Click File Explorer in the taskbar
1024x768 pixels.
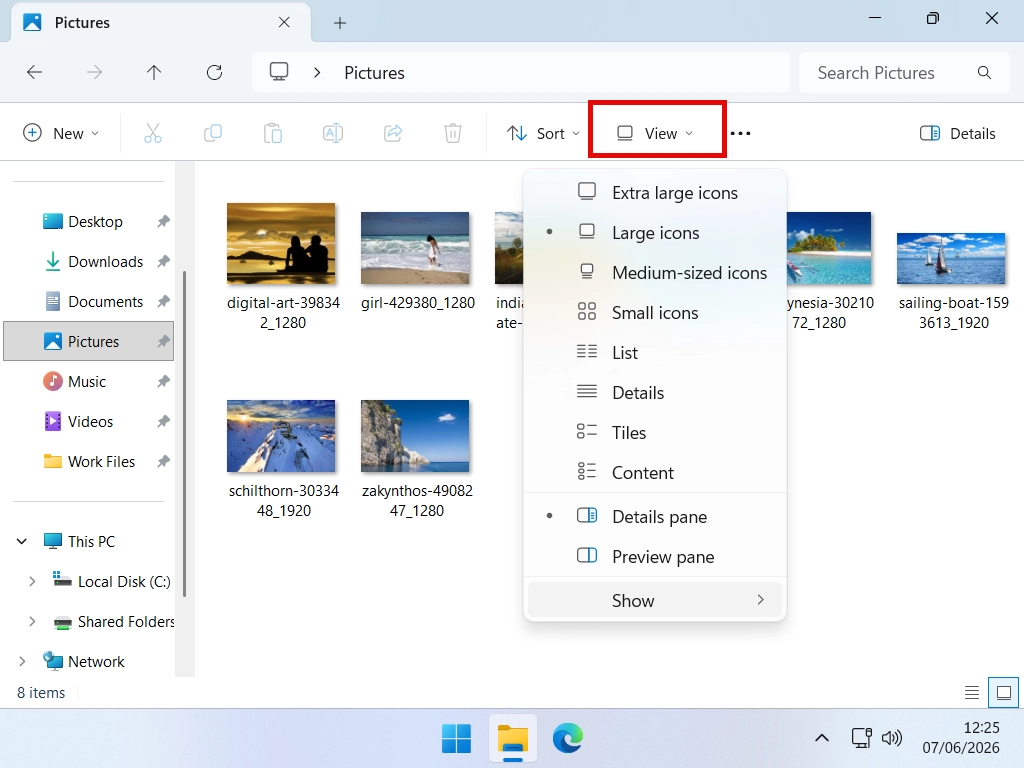[x=513, y=739]
